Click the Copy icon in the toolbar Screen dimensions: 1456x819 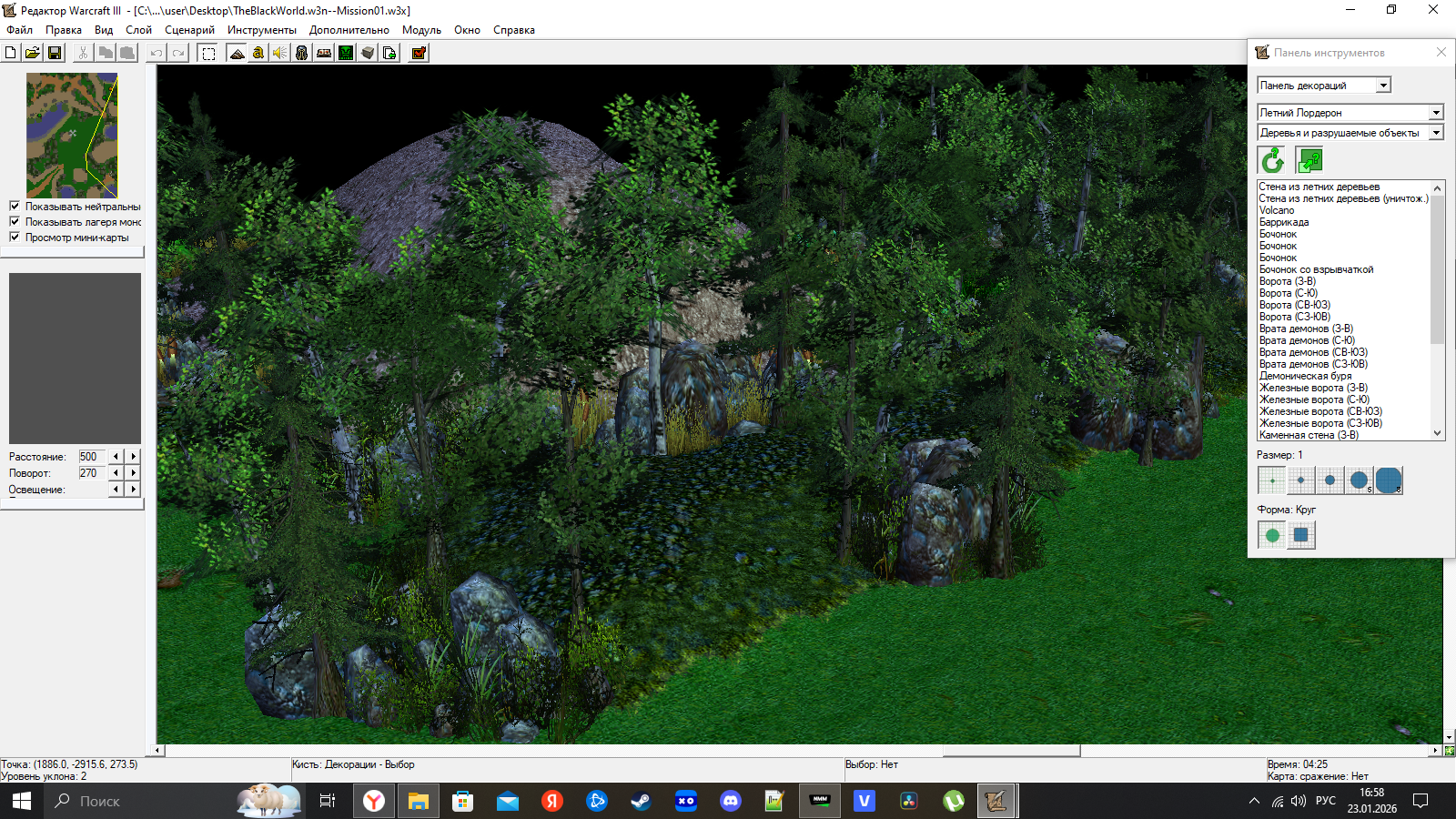[106, 53]
